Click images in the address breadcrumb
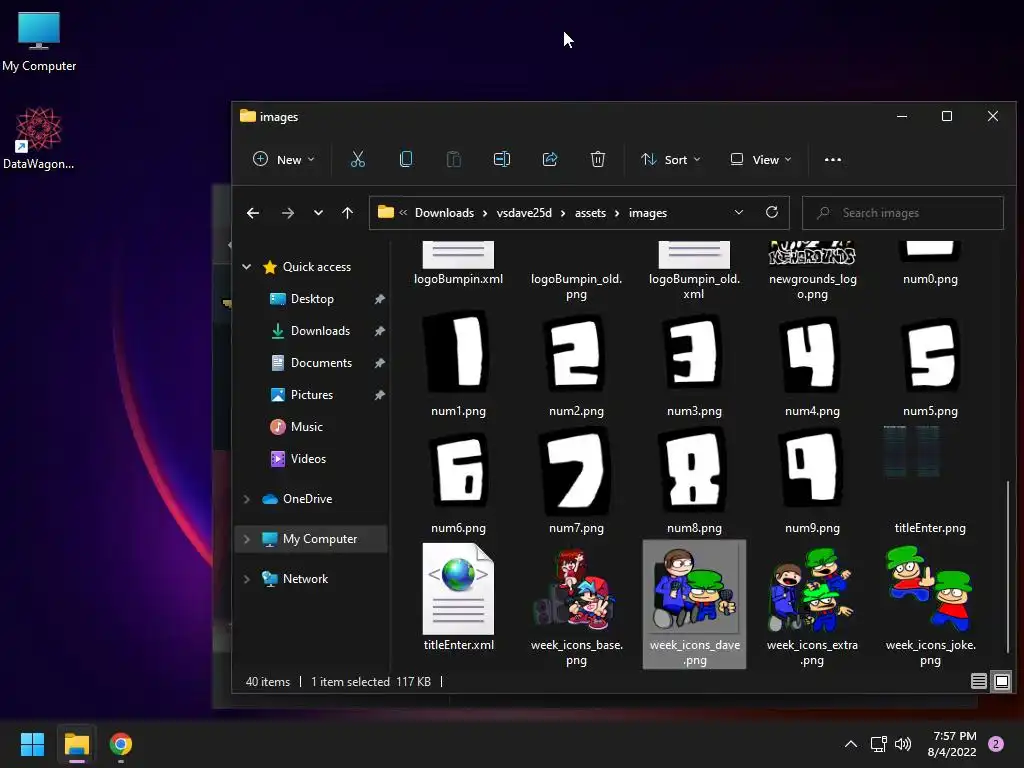The height and width of the screenshot is (768, 1024). pos(648,213)
